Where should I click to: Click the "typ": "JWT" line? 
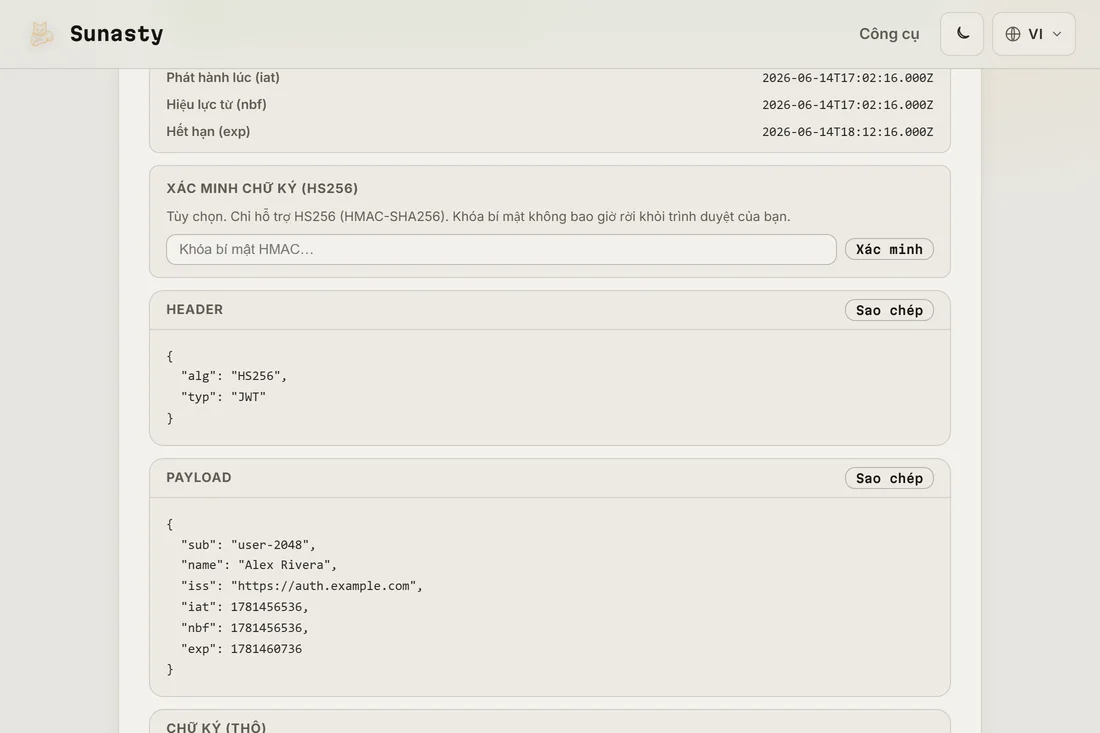223,397
